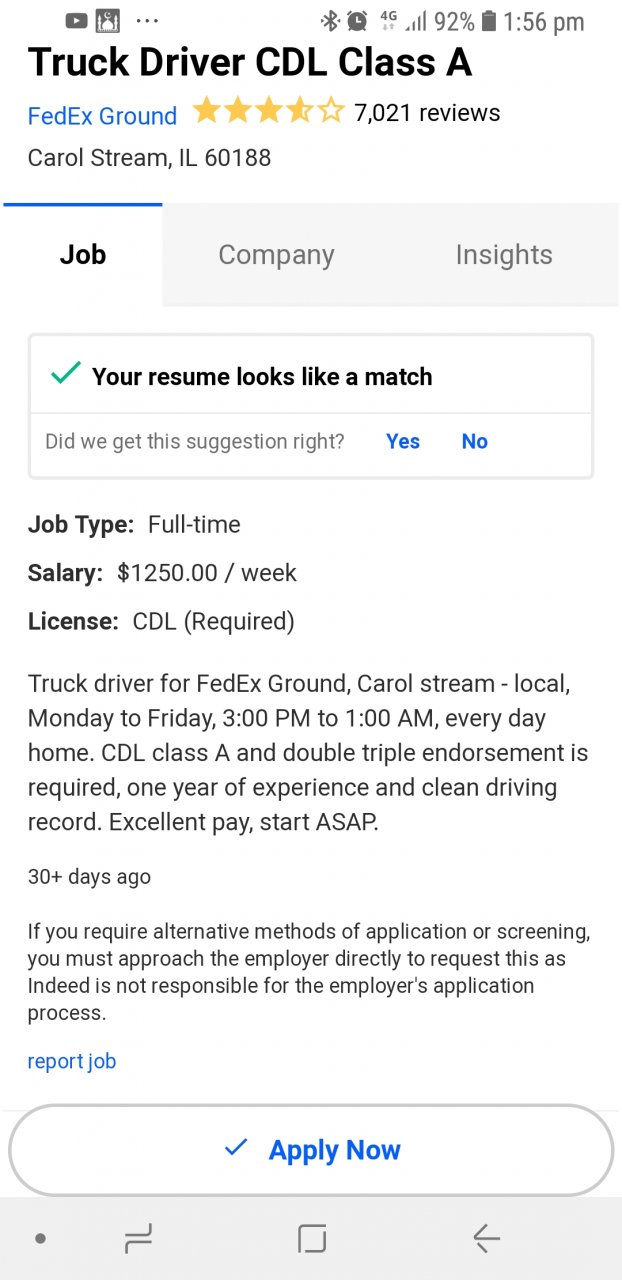Tap the alarm clock status icon
The image size is (622, 1280).
tap(357, 21)
